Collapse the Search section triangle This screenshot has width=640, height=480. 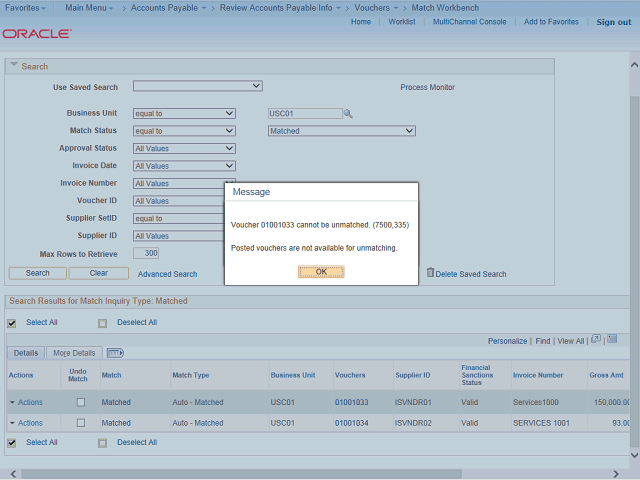[x=14, y=64]
